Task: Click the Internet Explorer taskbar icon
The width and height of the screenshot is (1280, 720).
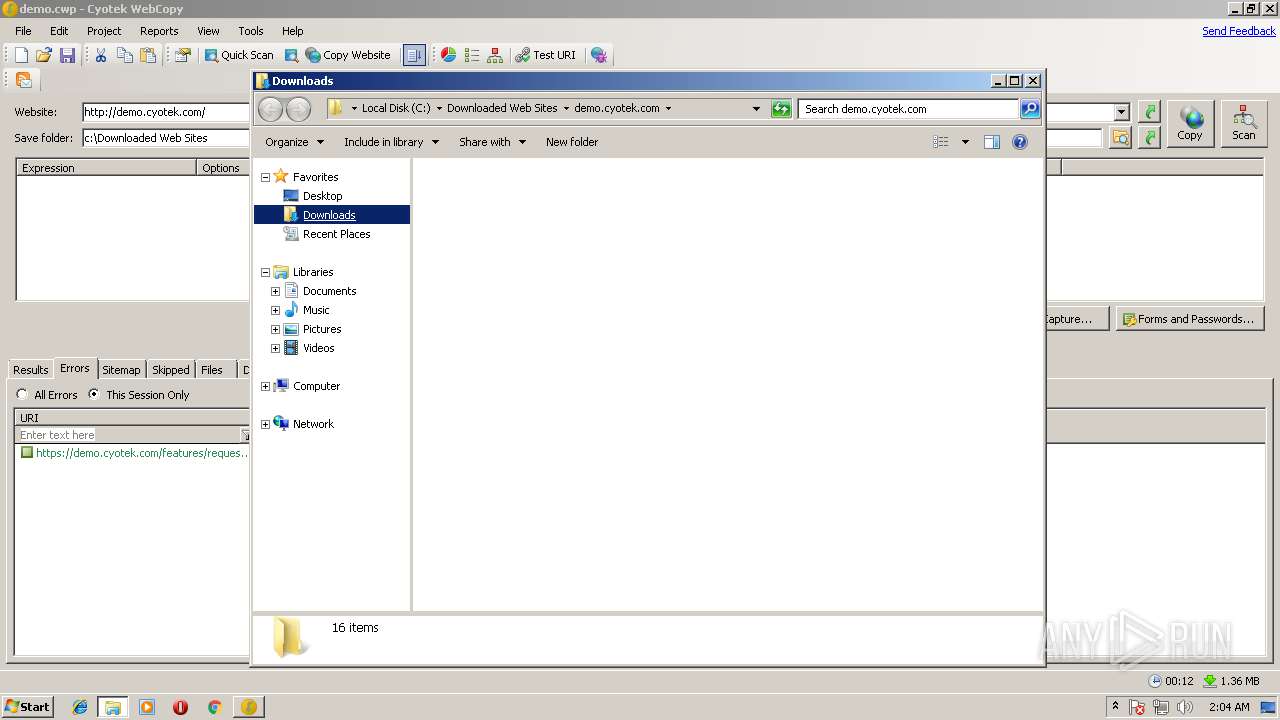Action: pos(80,707)
